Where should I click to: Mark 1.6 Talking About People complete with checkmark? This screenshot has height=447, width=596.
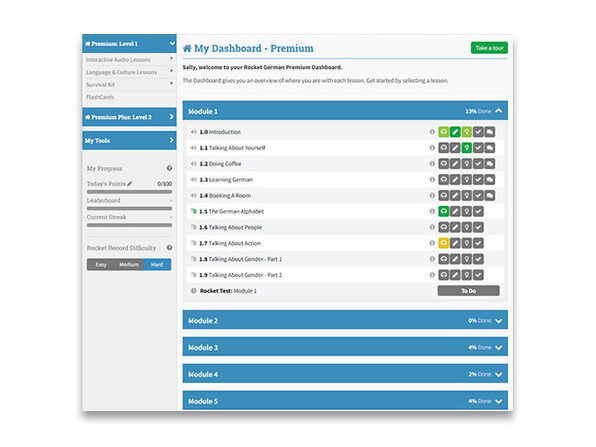click(478, 227)
